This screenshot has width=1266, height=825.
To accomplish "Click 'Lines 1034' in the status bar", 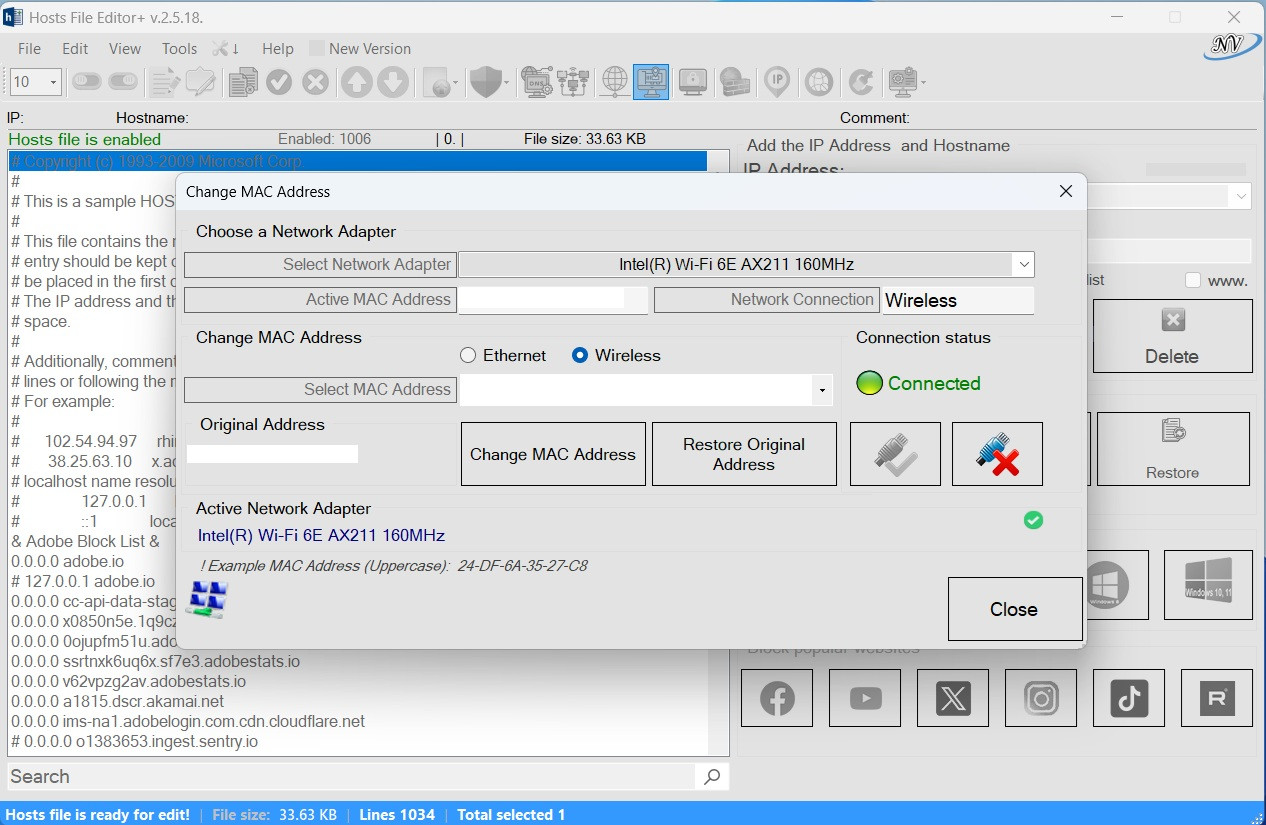I will 397,815.
